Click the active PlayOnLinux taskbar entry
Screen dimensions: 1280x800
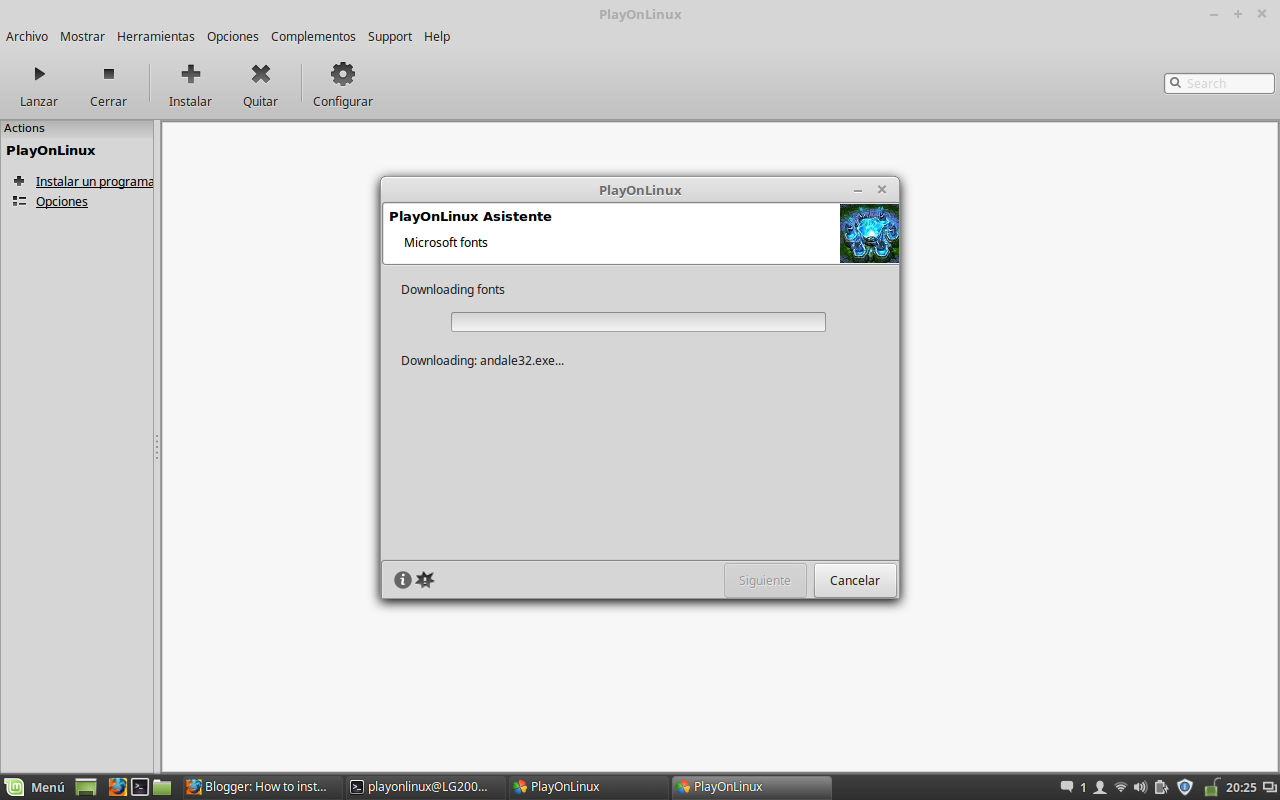[x=751, y=787]
